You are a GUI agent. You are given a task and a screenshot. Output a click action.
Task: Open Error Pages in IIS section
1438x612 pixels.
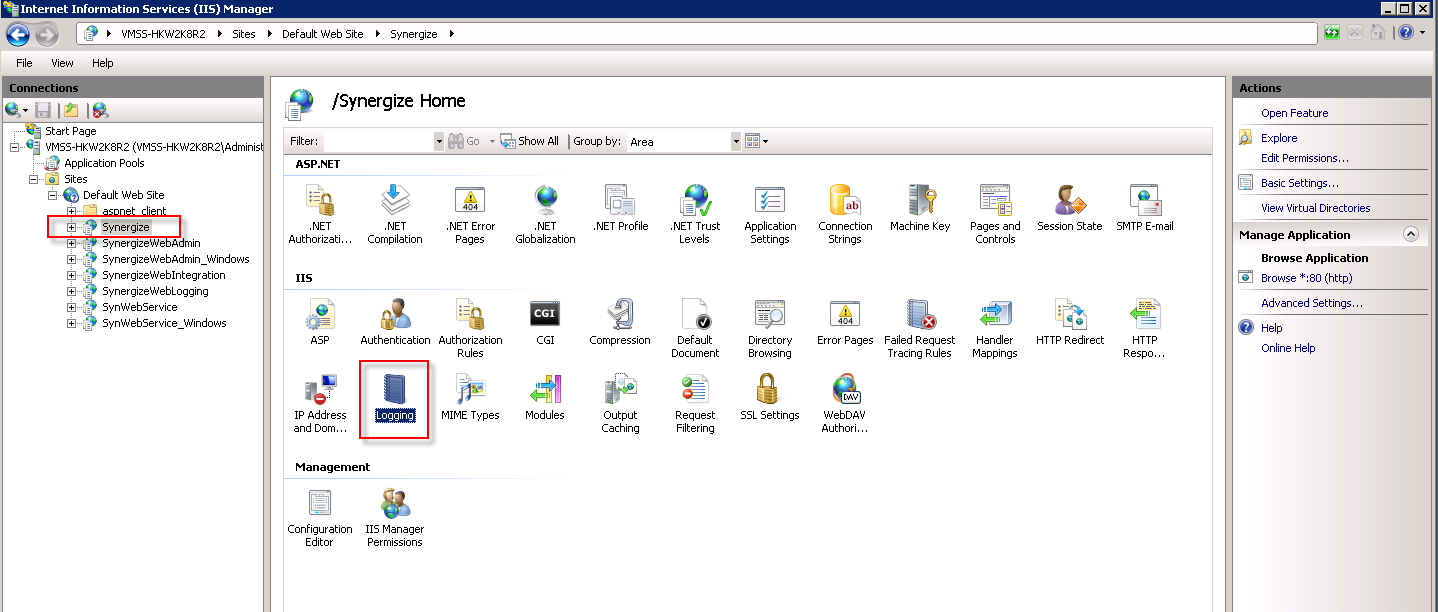click(845, 322)
